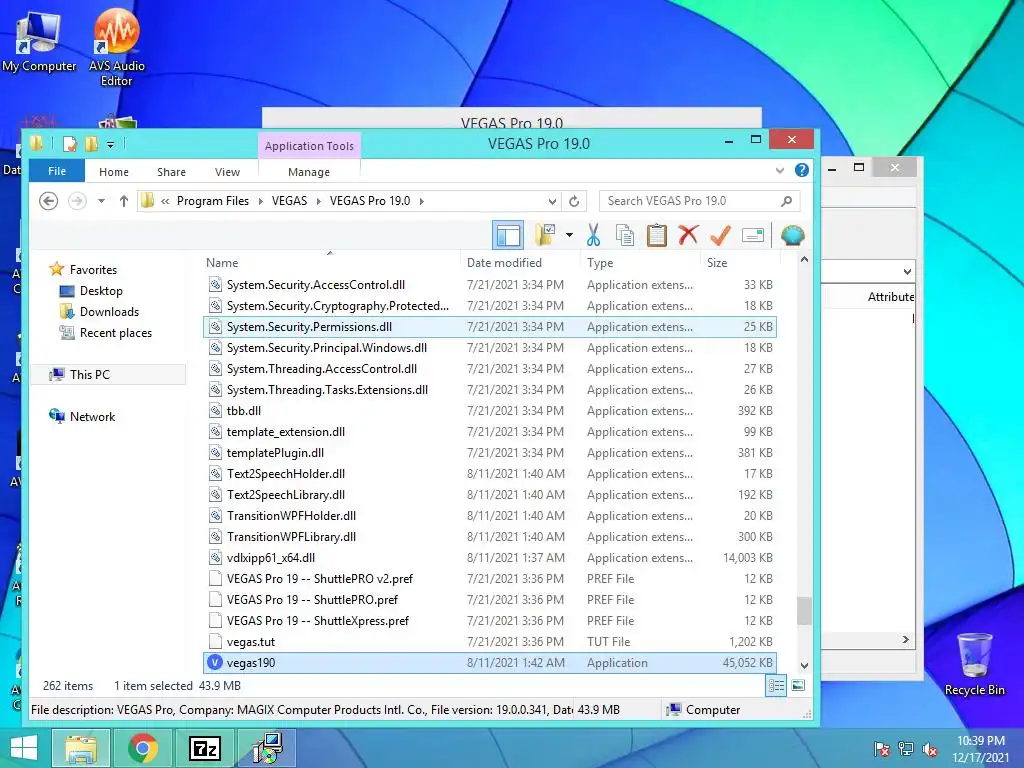Open the Manage ribbon tab
This screenshot has height=768, width=1024.
[x=309, y=172]
